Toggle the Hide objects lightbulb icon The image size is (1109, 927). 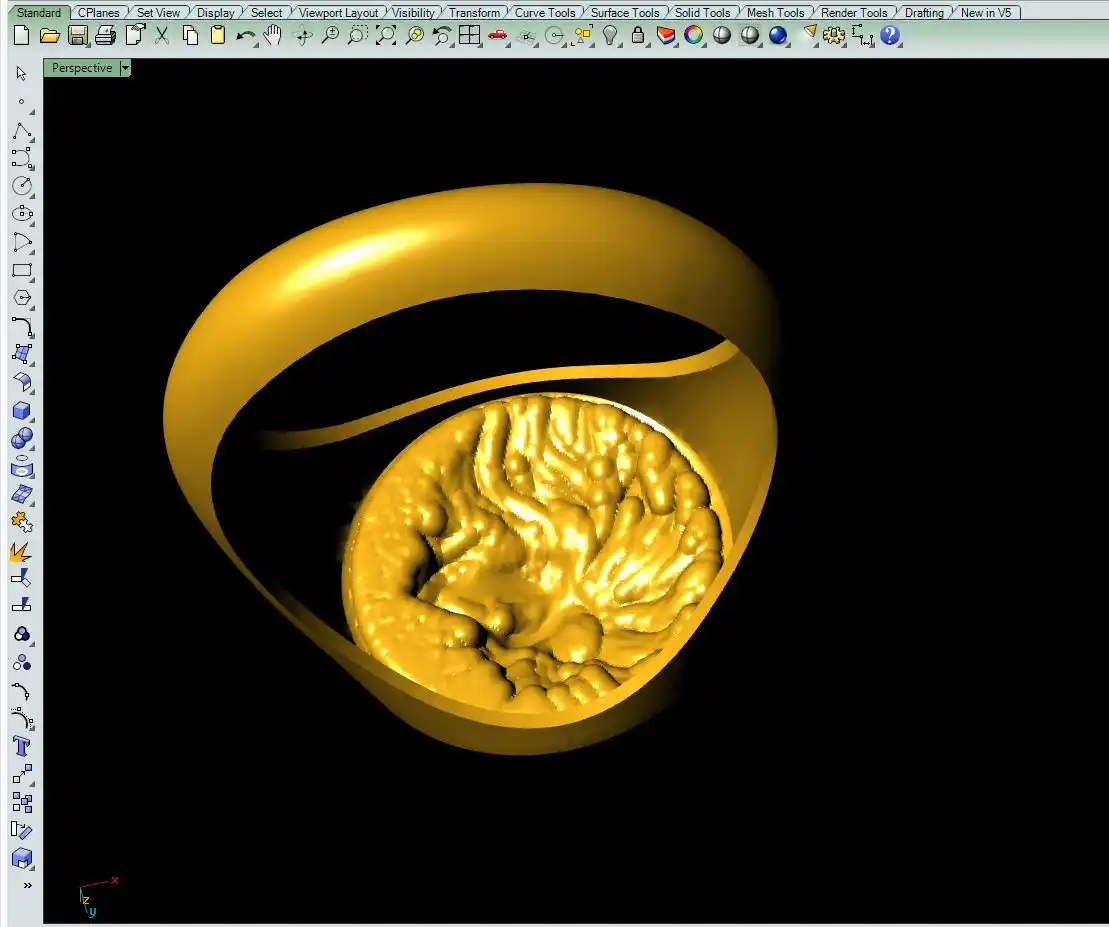610,36
